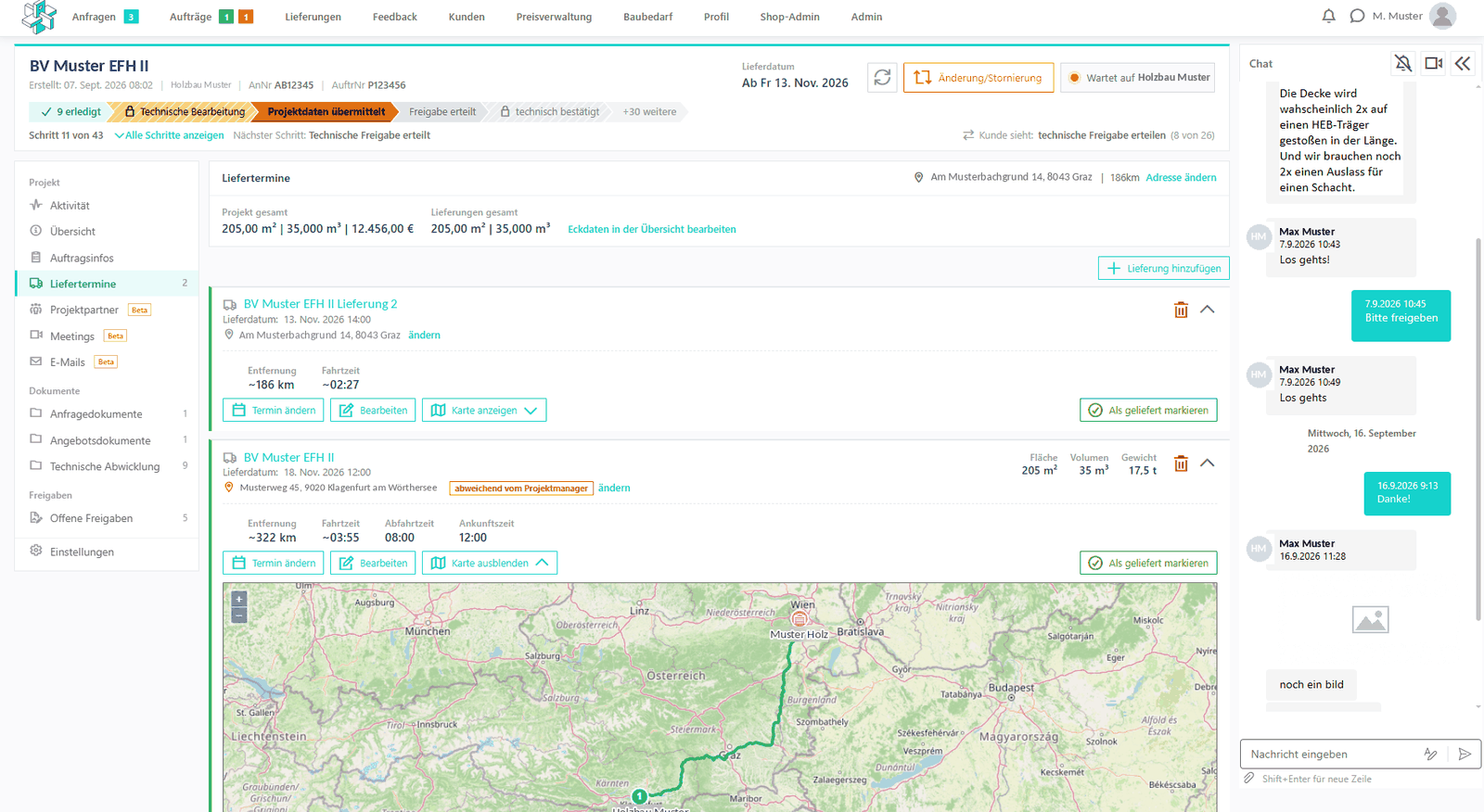Click Lieferung hinzufügen button

pyautogui.click(x=1164, y=268)
